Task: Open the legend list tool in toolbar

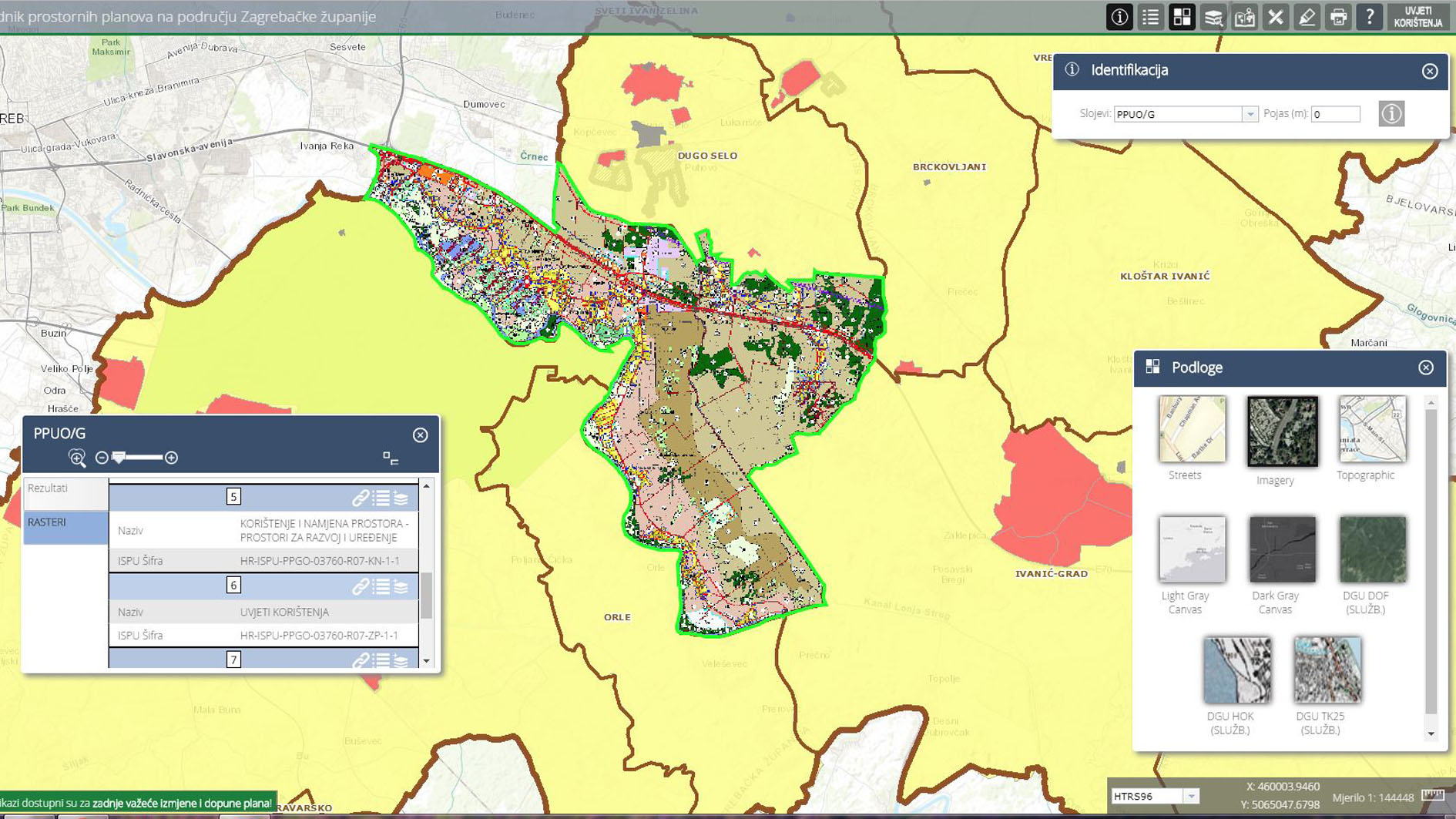Action: pyautogui.click(x=1150, y=17)
